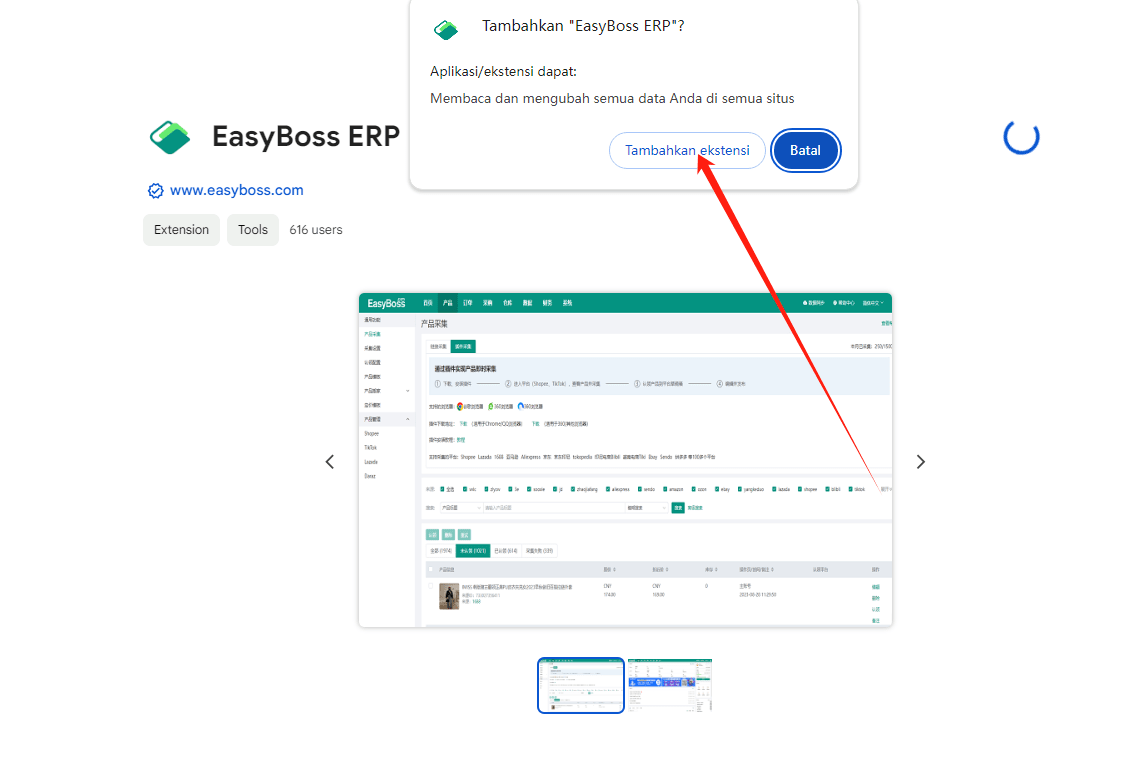Open the www.easyboss.com link
The width and height of the screenshot is (1132, 772).
[236, 190]
